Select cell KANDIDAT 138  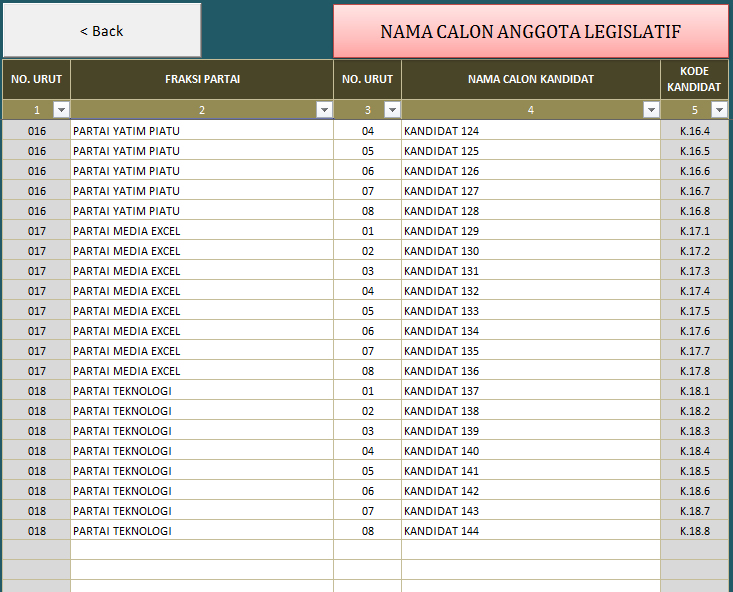tap(531, 411)
